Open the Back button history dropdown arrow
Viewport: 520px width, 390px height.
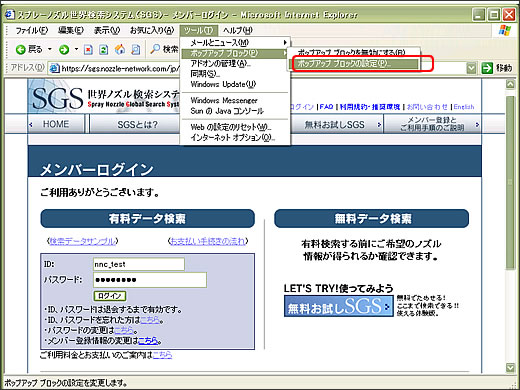[x=50, y=49]
